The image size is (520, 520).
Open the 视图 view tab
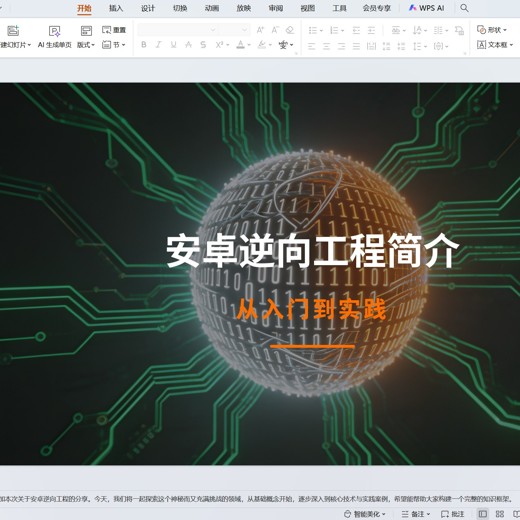[x=308, y=8]
